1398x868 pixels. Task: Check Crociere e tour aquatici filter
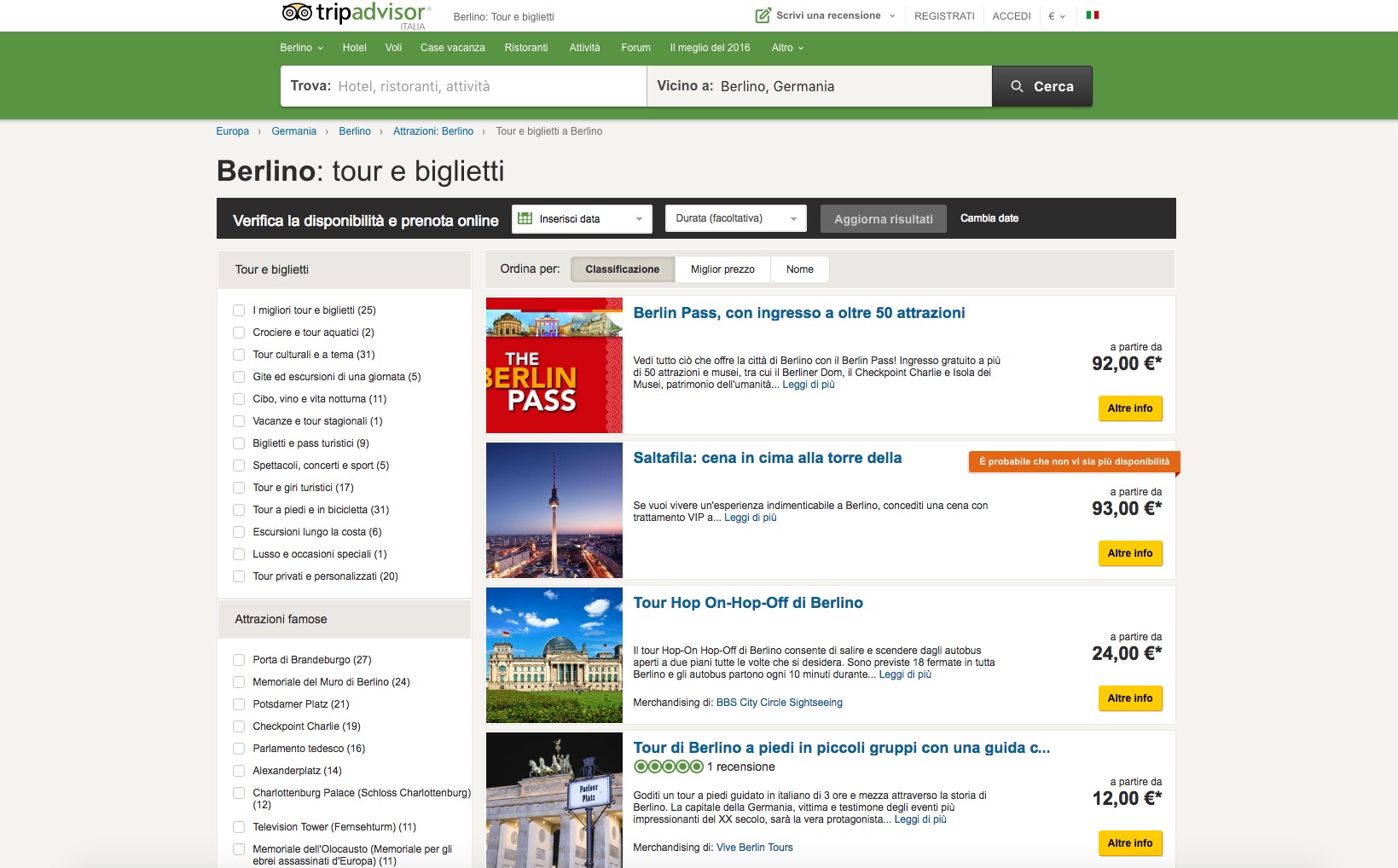tap(239, 333)
